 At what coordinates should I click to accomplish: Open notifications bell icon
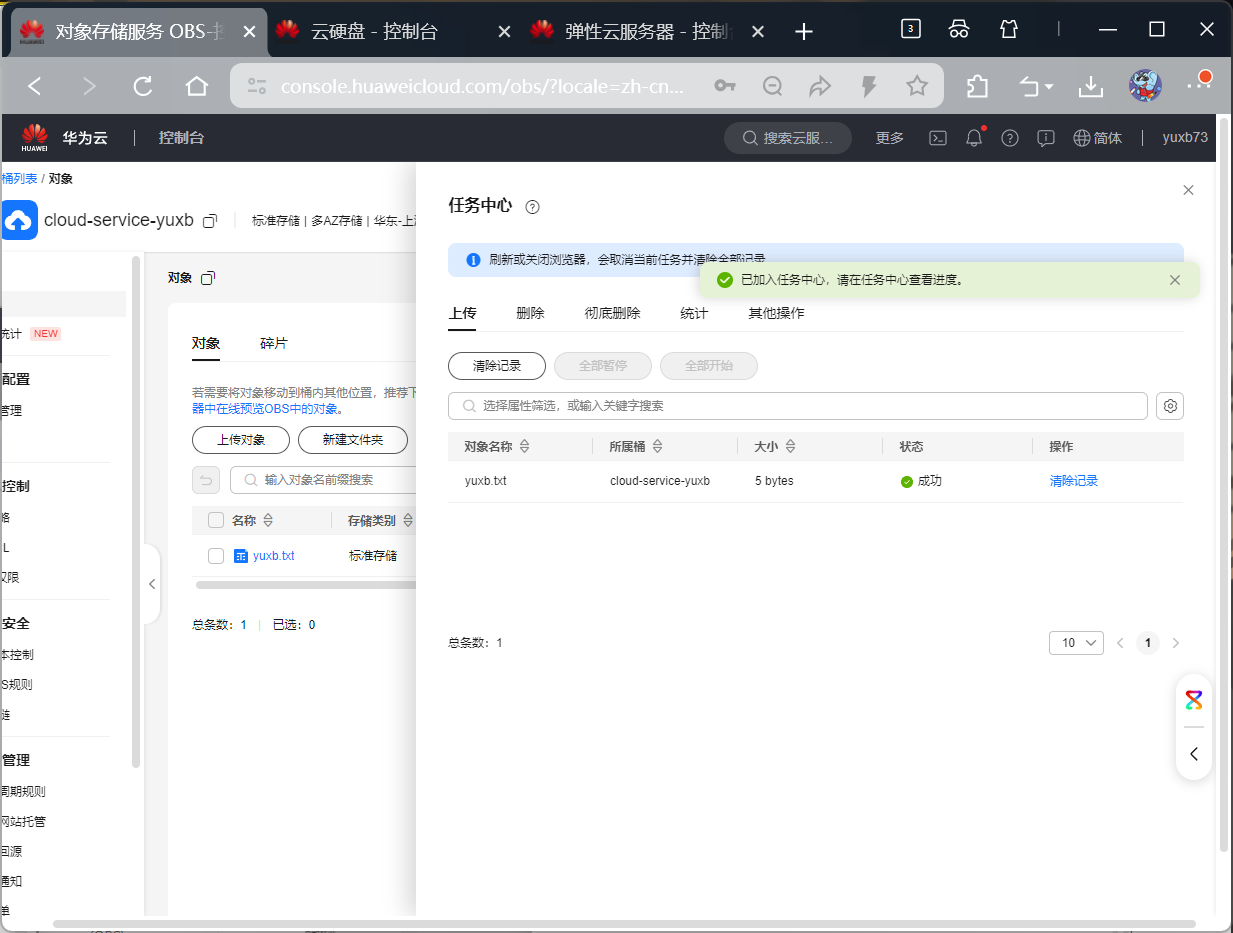pyautogui.click(x=974, y=138)
